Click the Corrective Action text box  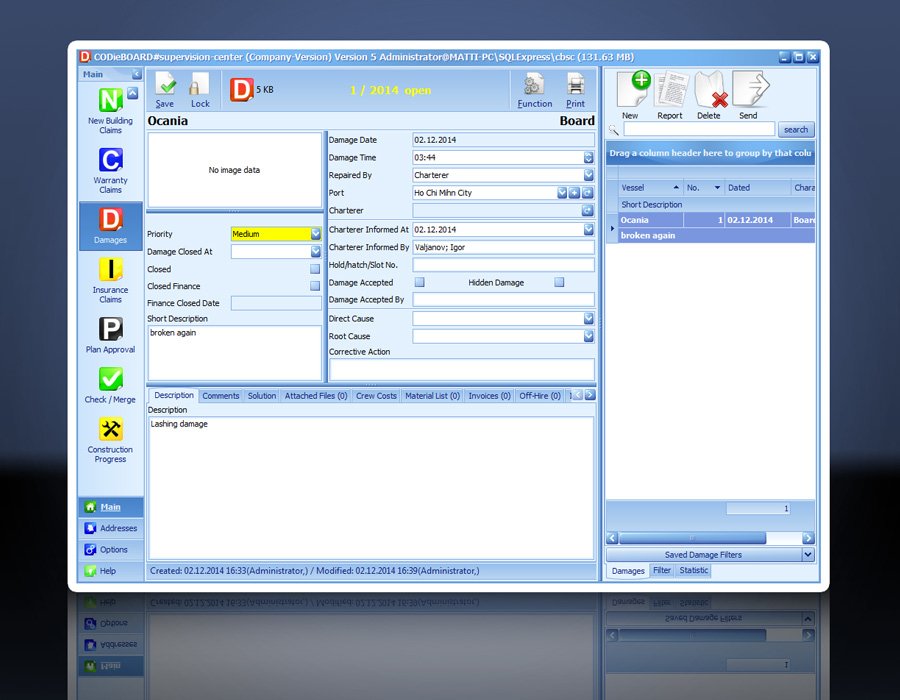click(461, 369)
